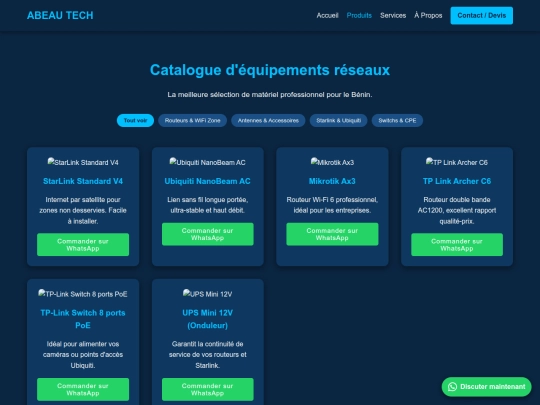The image size is (540, 405).
Task: Click the Idéal pour alimenter vos caméras description
Action: (x=83, y=355)
